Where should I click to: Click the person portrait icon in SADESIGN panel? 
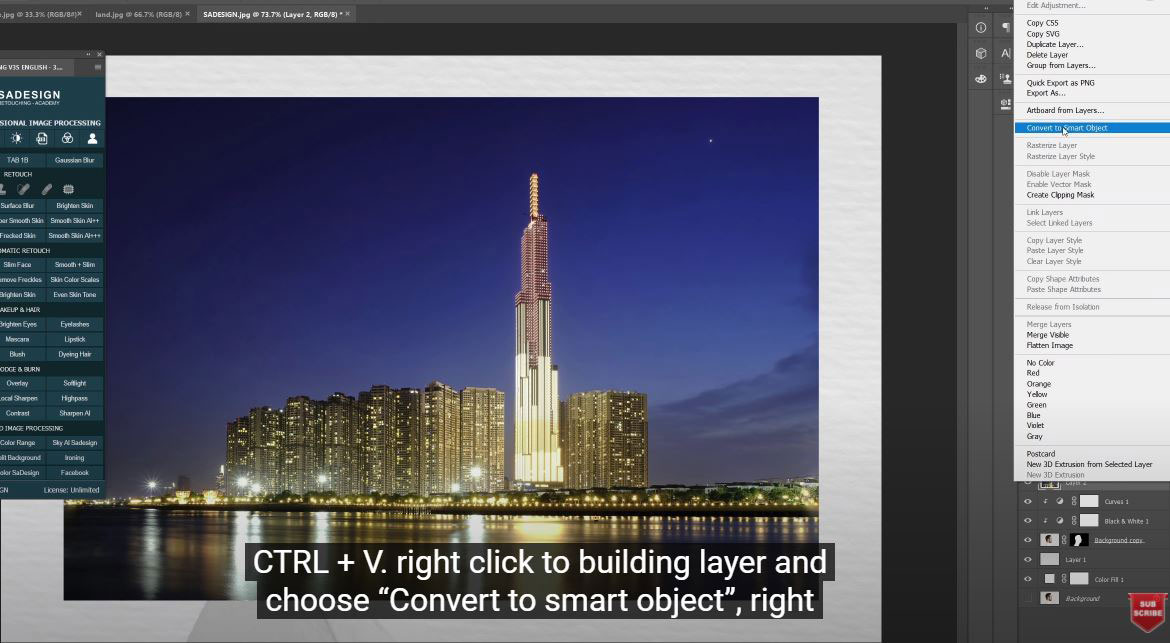click(93, 138)
